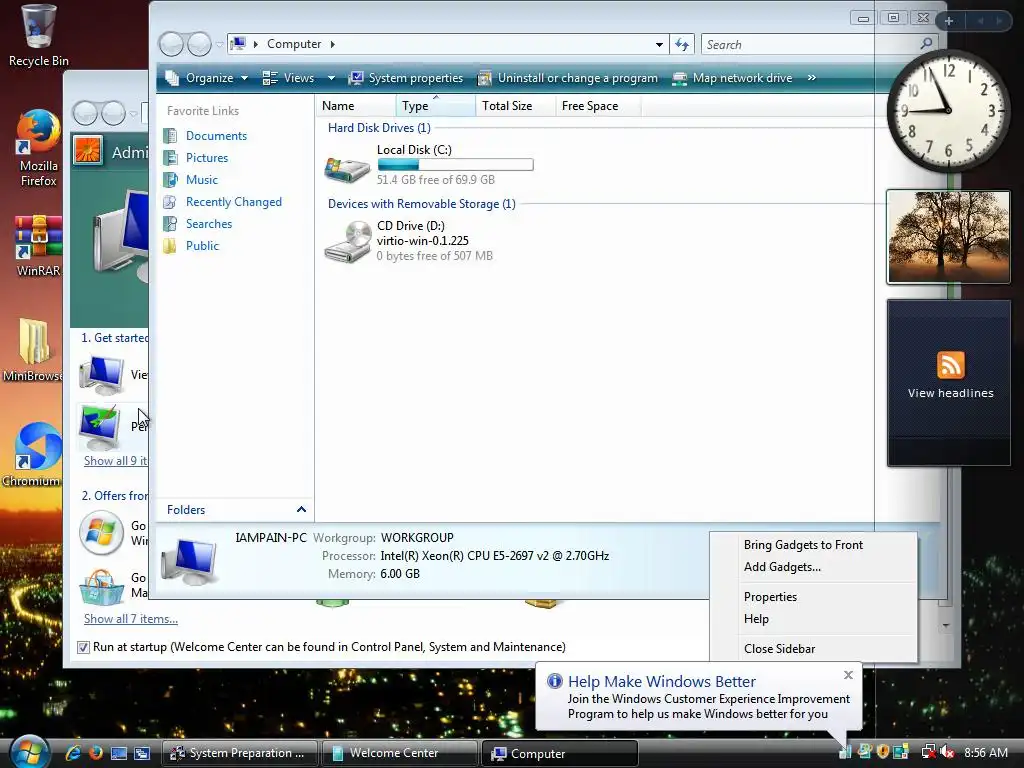Open the Public favorite link

pyautogui.click(x=202, y=246)
